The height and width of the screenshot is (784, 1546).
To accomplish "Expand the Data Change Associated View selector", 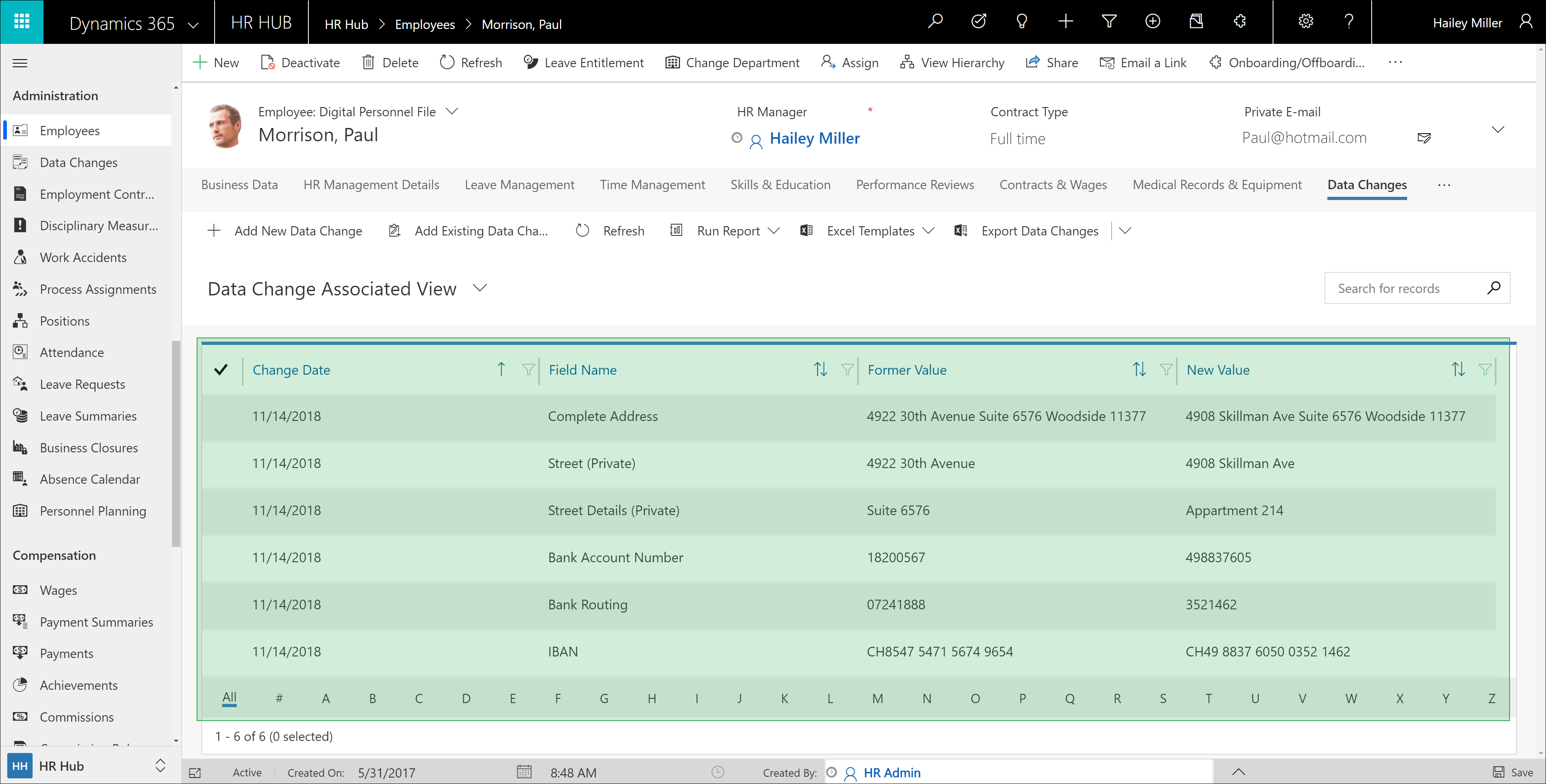I will click(x=480, y=289).
